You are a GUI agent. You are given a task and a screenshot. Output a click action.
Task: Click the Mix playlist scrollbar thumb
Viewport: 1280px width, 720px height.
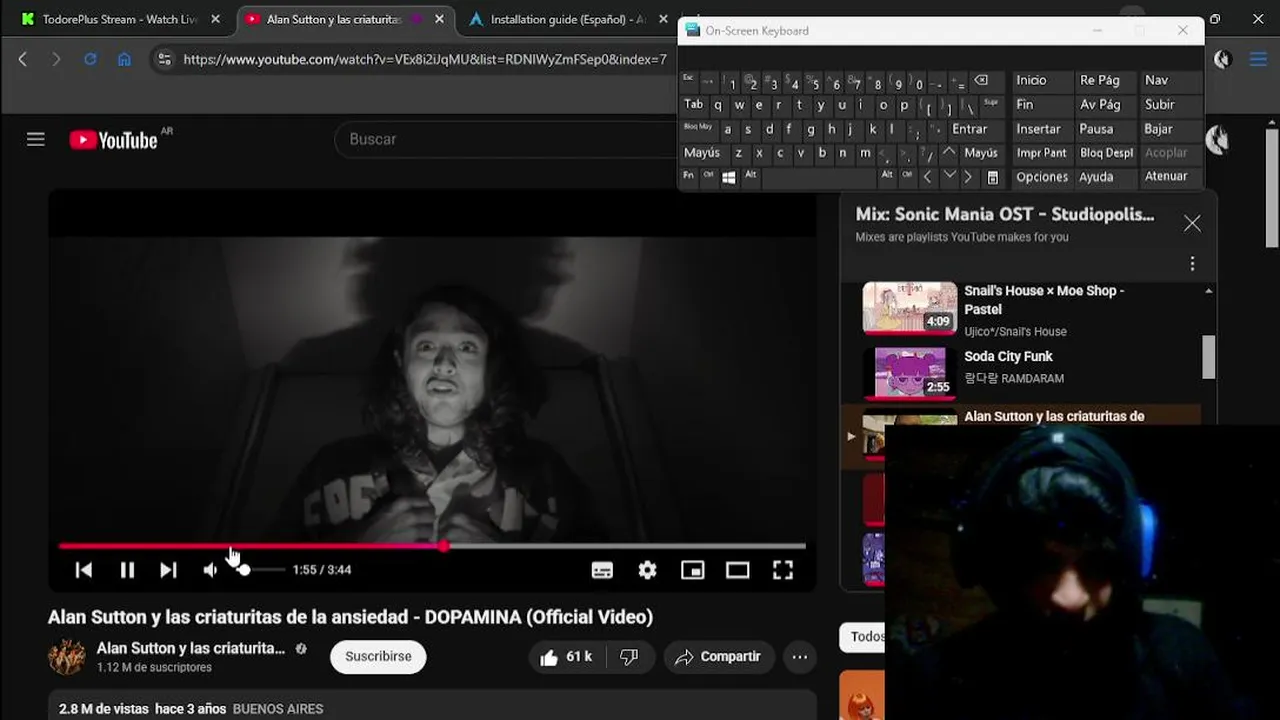tap(1209, 357)
